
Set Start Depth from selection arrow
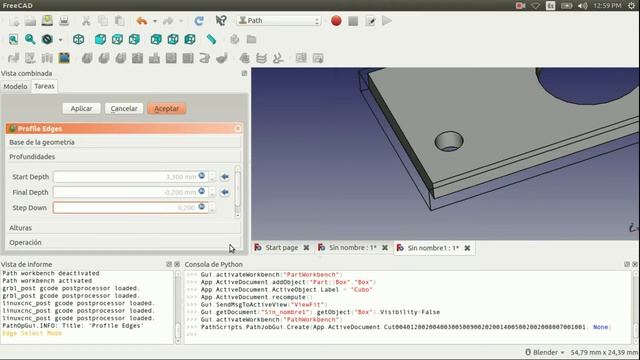(x=224, y=177)
